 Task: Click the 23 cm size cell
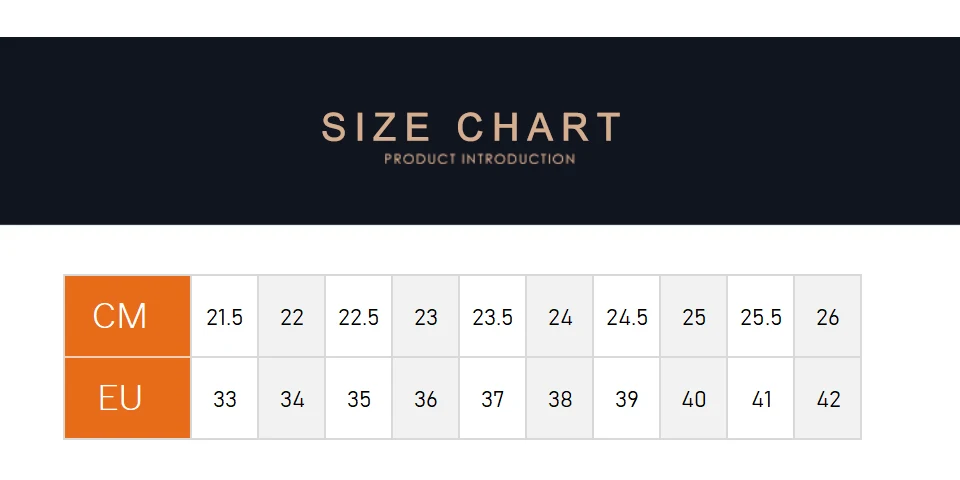[x=426, y=317]
